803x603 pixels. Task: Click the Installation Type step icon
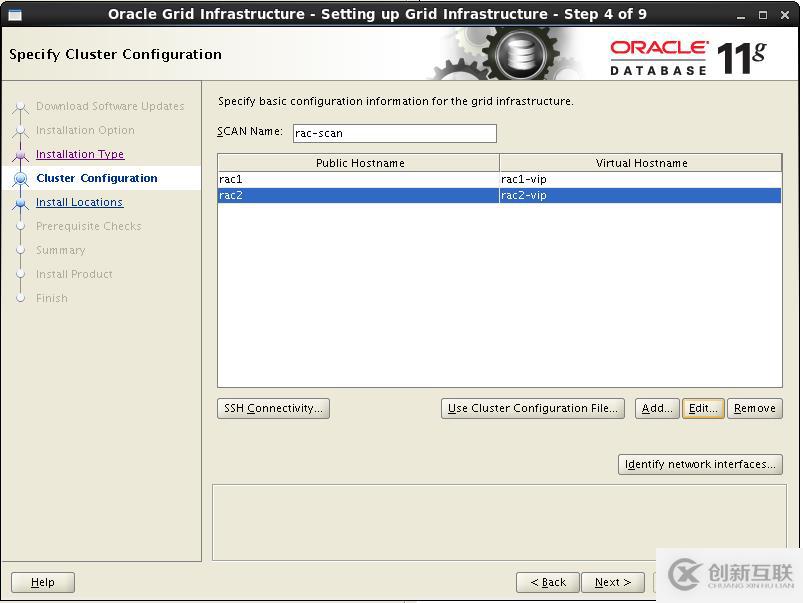[20, 155]
